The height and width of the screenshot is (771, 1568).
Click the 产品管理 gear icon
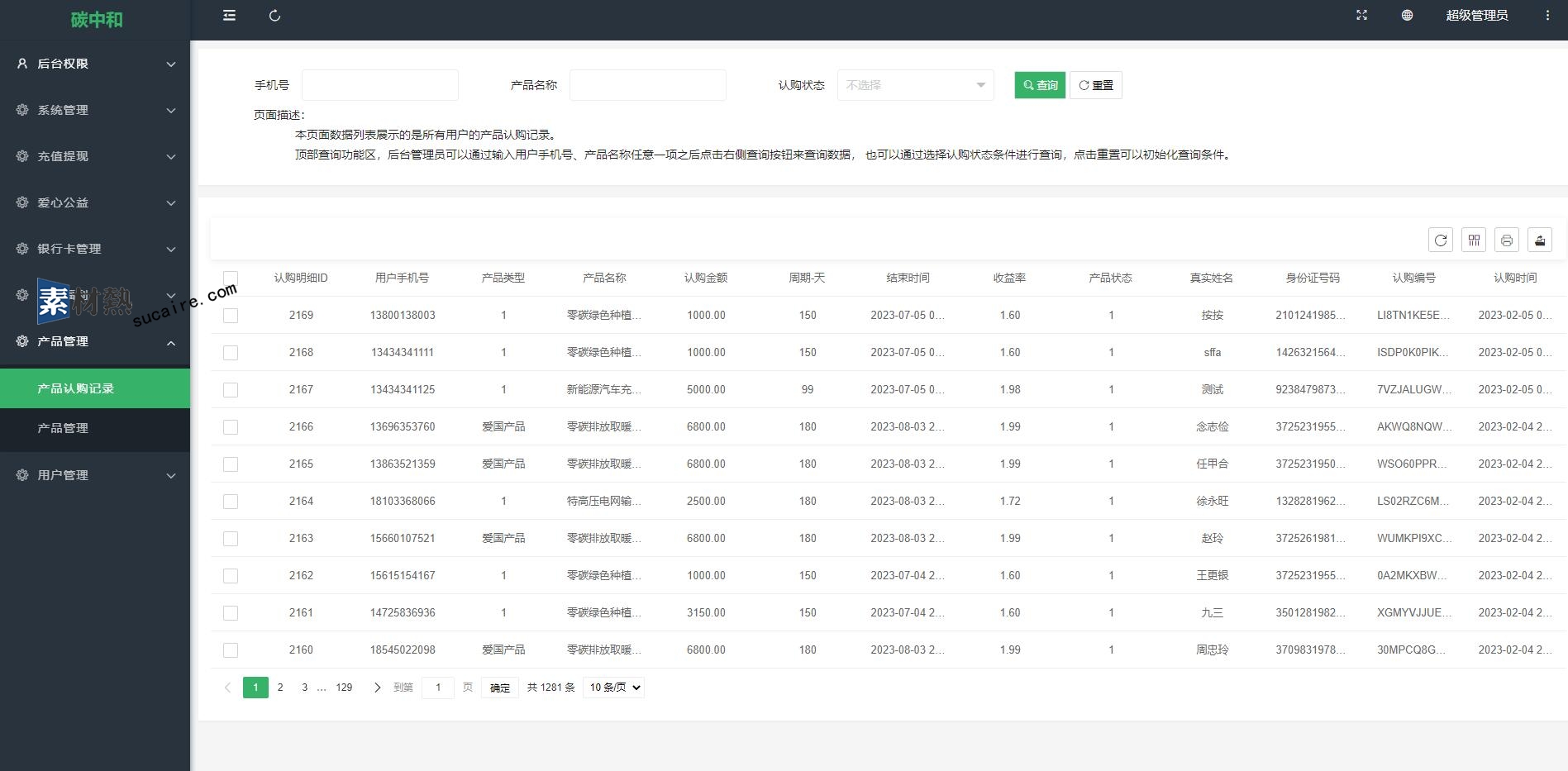(22, 340)
